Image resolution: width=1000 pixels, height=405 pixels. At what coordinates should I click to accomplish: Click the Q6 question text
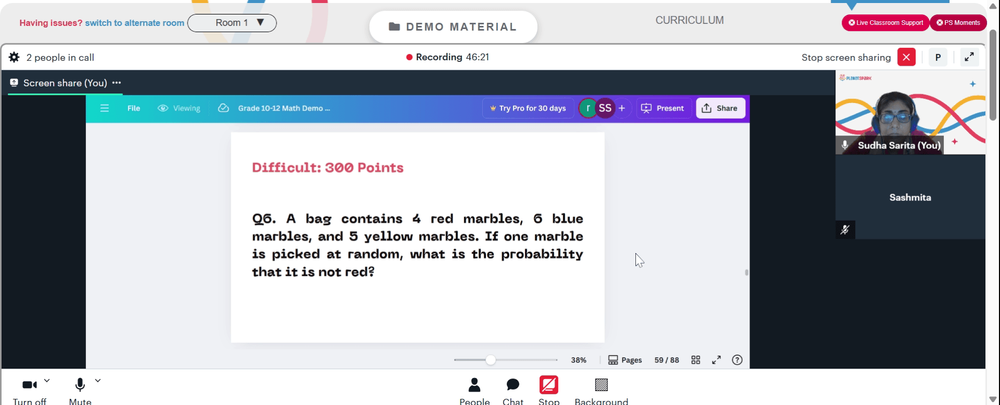(418, 246)
